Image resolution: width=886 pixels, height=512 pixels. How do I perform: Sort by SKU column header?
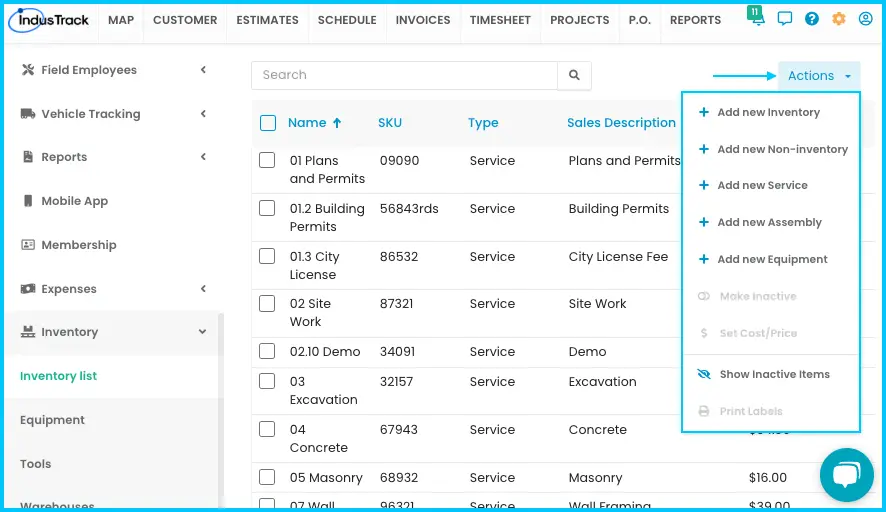click(x=390, y=123)
